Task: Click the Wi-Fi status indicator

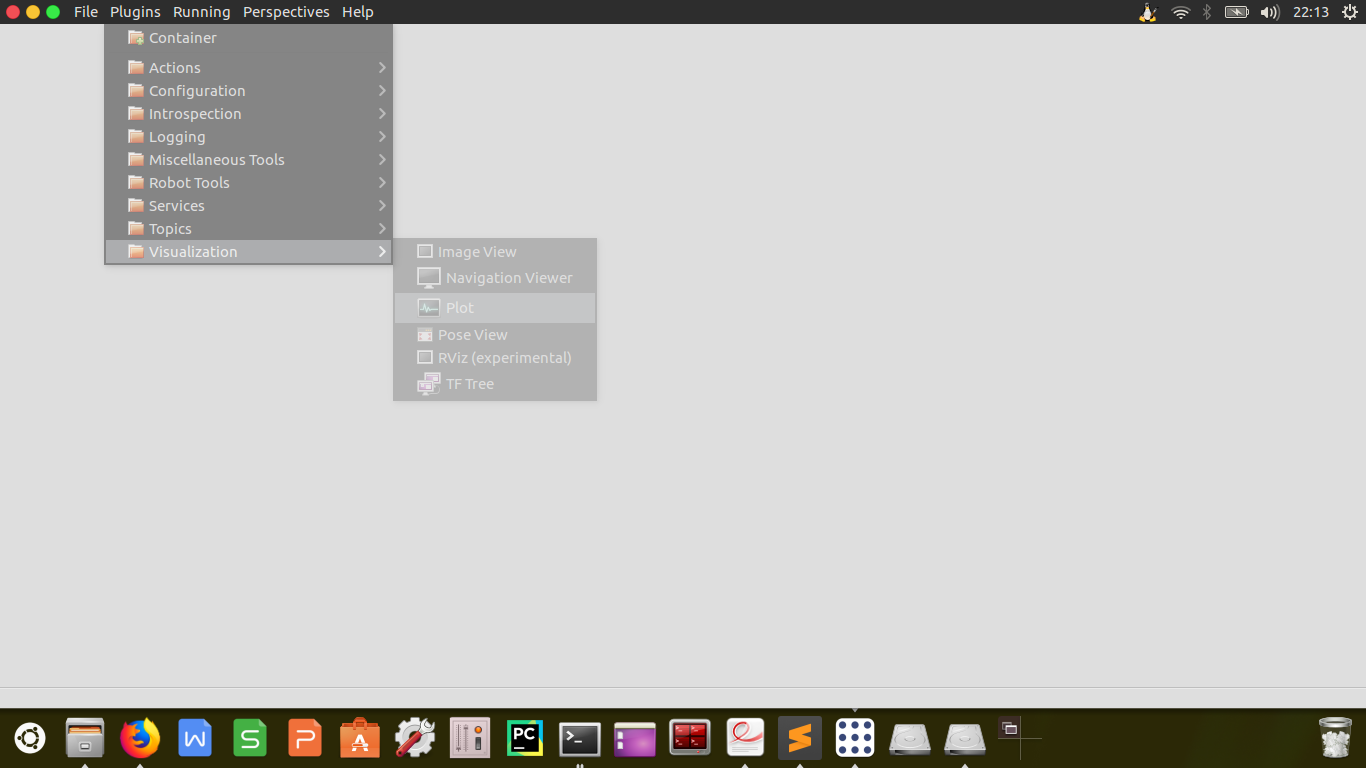Action: click(1180, 12)
